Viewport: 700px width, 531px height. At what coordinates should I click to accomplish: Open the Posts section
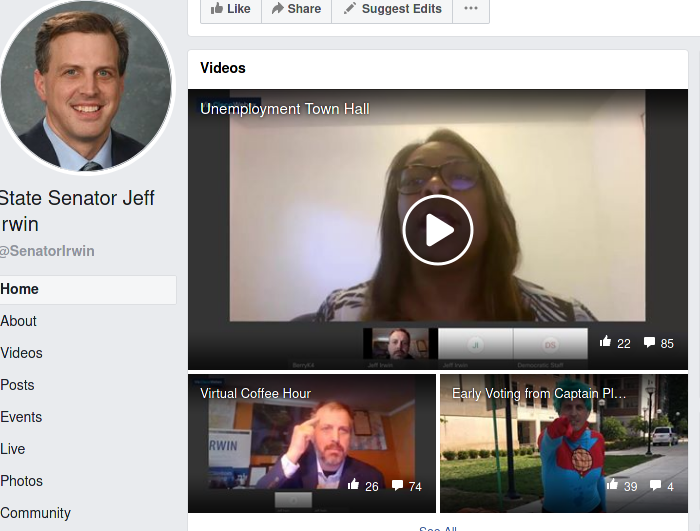point(17,385)
